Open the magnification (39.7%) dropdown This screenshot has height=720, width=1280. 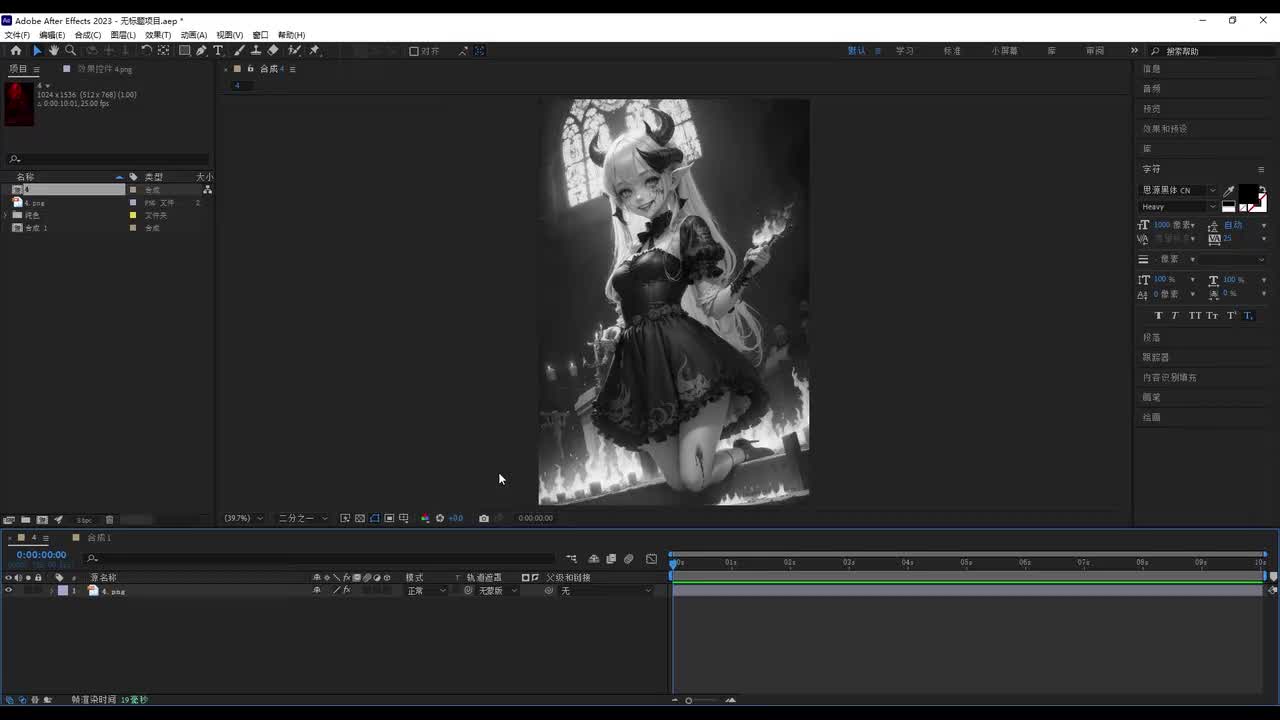(x=244, y=518)
